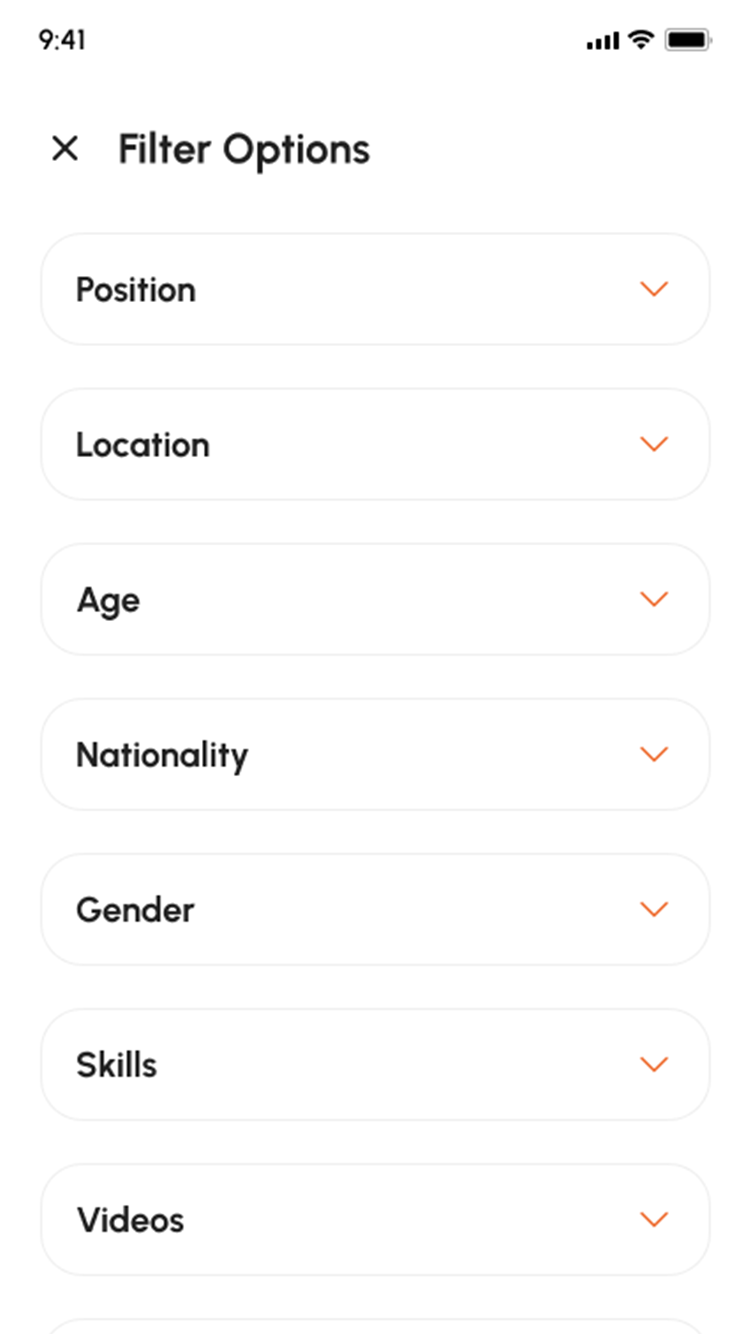This screenshot has width=750, height=1334.
Task: Tap the cellular signal icon
Action: (x=603, y=41)
